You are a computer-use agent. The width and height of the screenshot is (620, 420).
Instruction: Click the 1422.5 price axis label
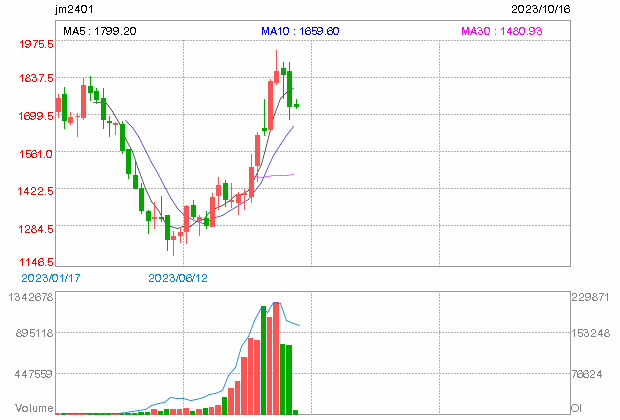(35, 191)
